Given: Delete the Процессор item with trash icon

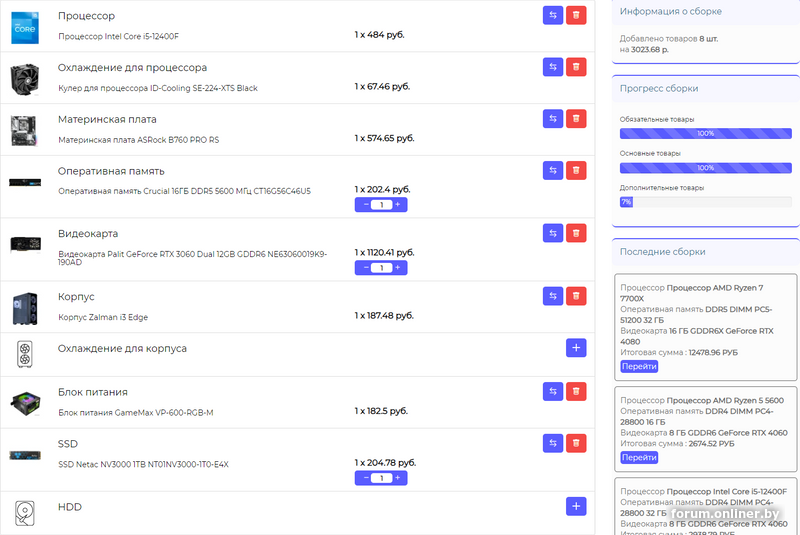Looking at the screenshot, I should [x=576, y=16].
